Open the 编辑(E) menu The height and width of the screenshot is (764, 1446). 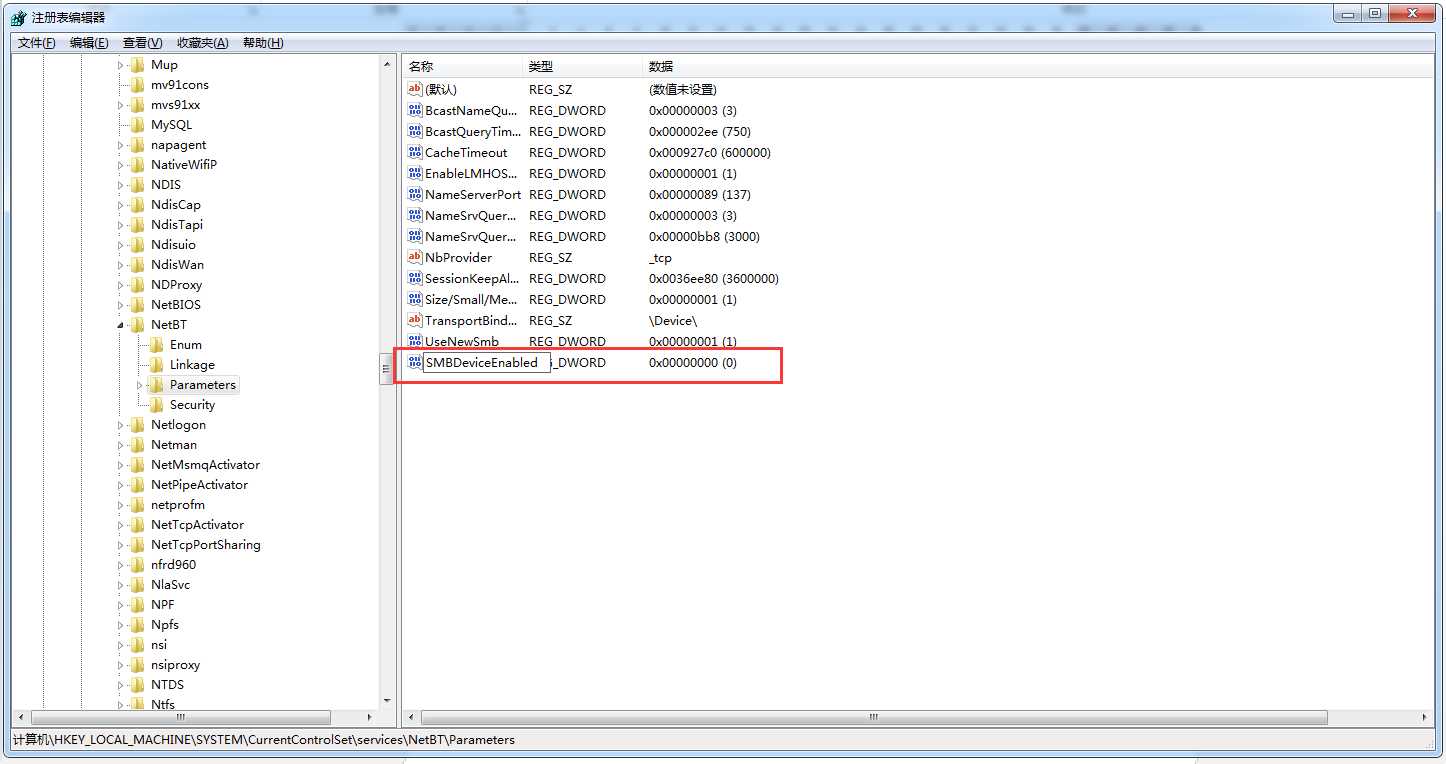click(x=89, y=42)
